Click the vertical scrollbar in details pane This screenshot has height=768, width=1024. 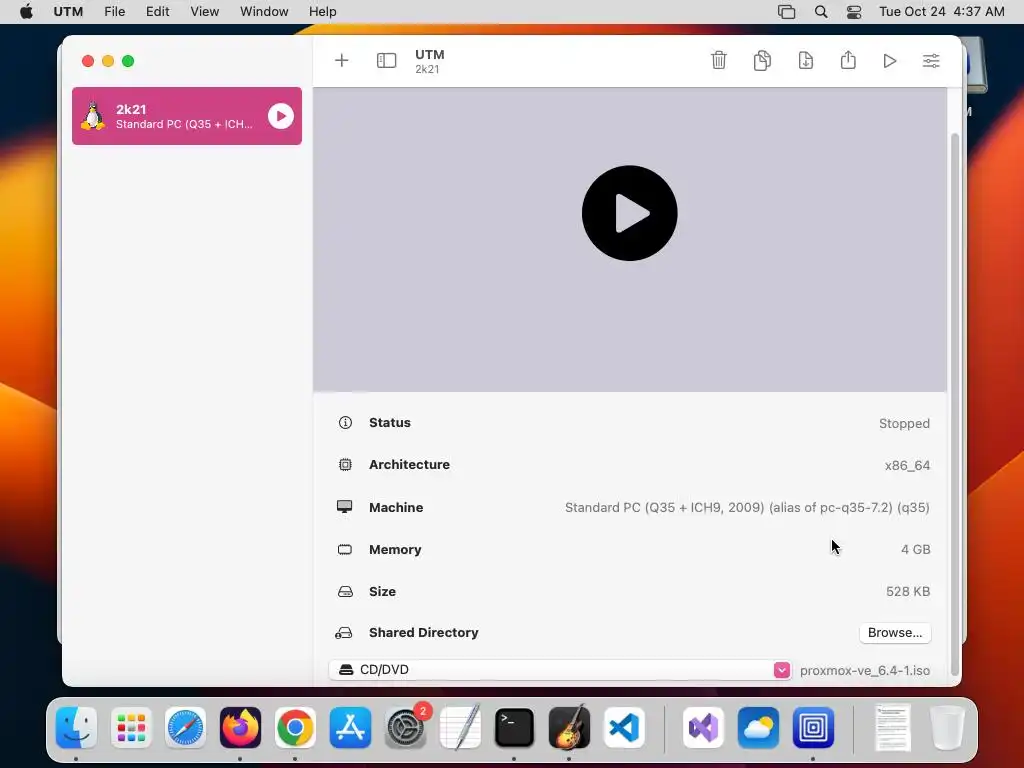[x=955, y=404]
